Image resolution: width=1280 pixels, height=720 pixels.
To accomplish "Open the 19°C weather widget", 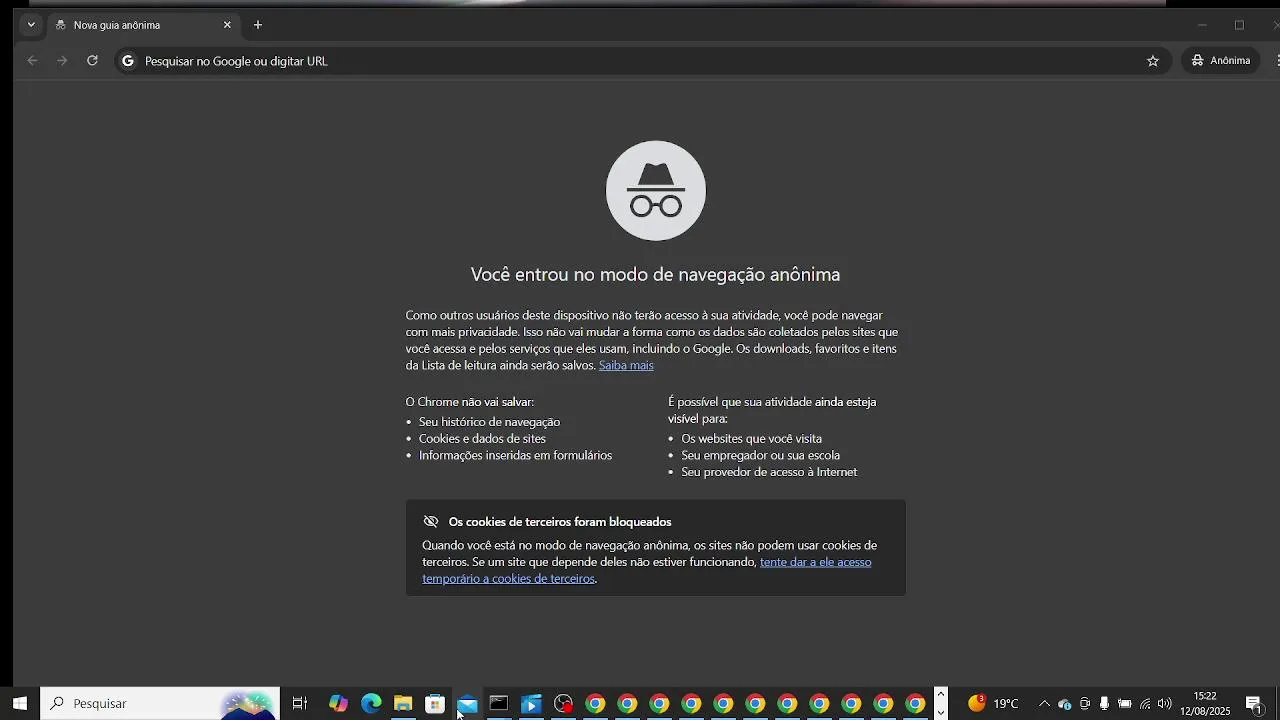I will coord(993,704).
